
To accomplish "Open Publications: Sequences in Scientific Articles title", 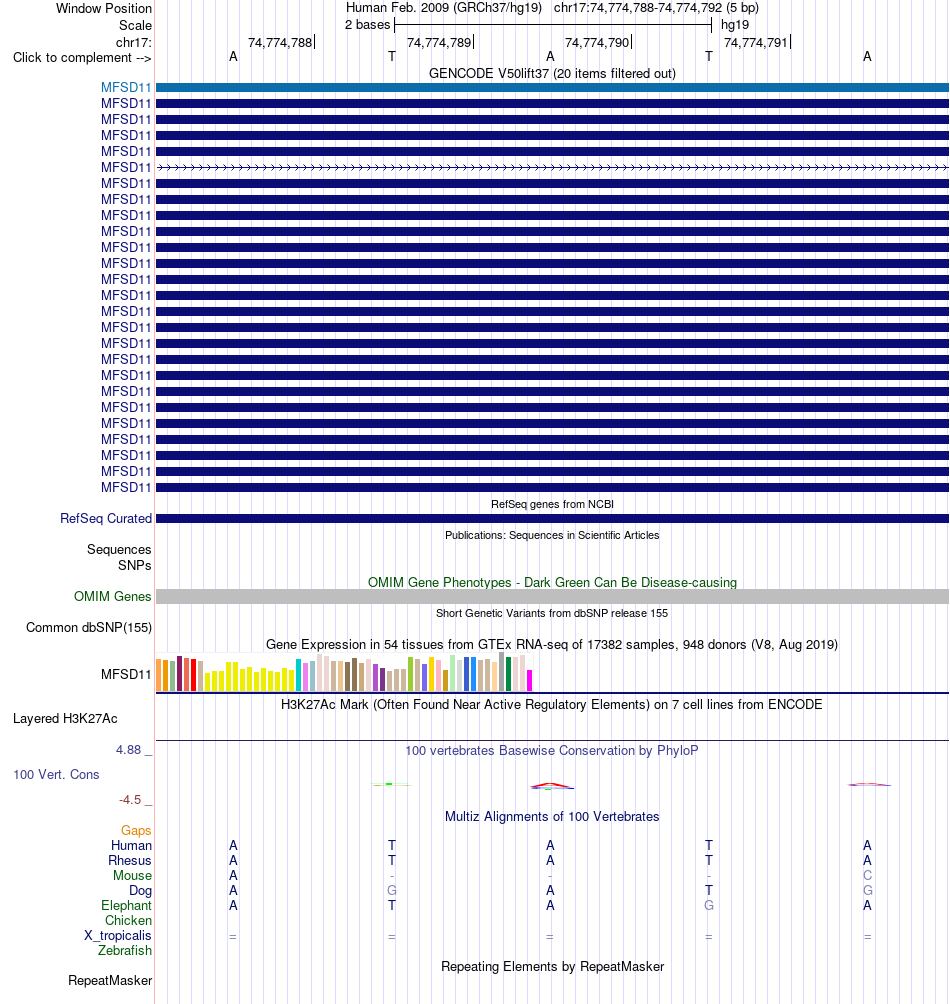I will pyautogui.click(x=552, y=535).
